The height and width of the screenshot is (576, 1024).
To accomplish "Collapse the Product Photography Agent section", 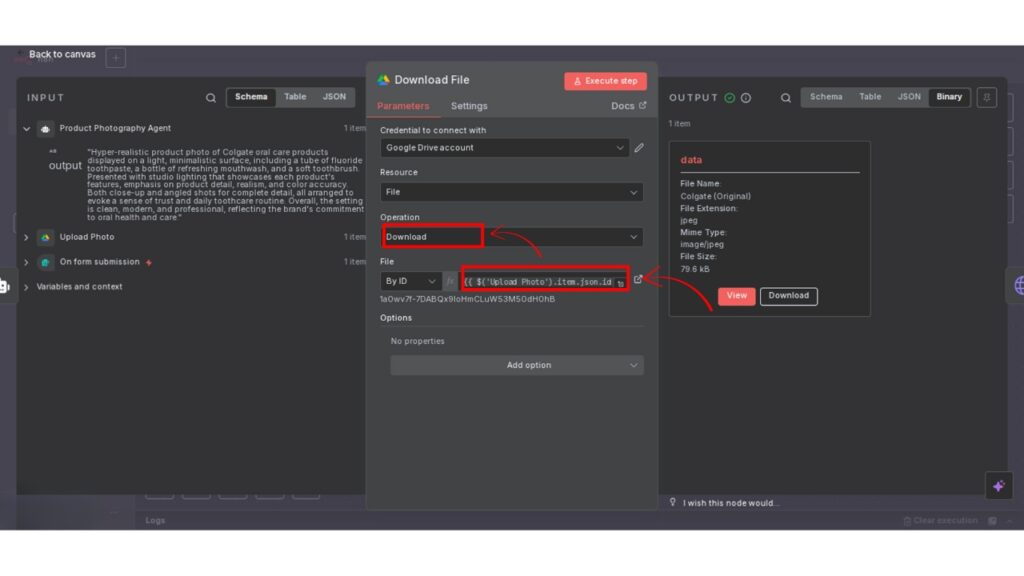I will pyautogui.click(x=27, y=129).
